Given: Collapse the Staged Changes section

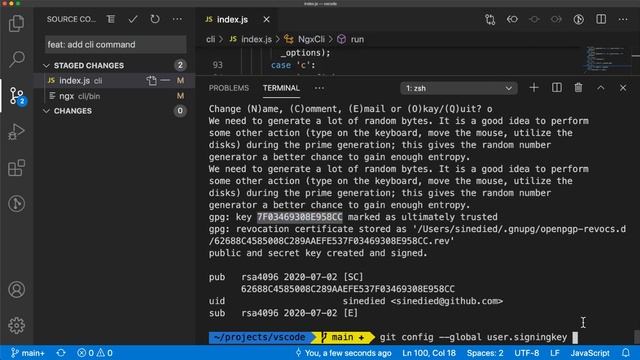Looking at the screenshot, I should [46, 65].
